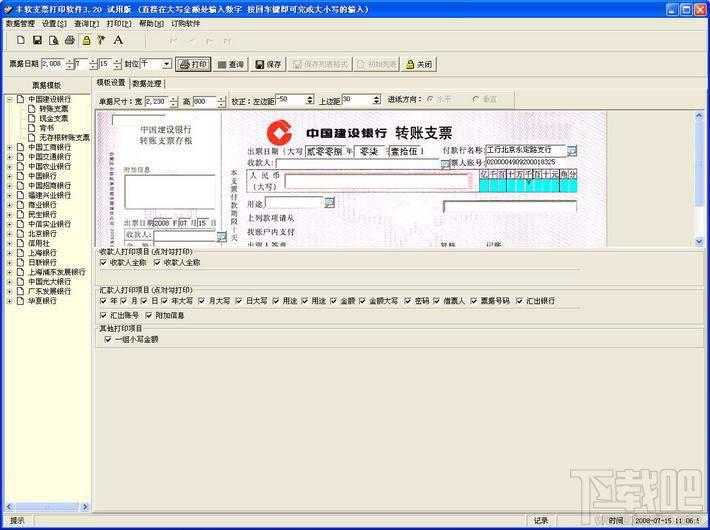The height and width of the screenshot is (530, 710).
Task: Click the cheque preview vertical scrollbar
Action: tap(699, 178)
